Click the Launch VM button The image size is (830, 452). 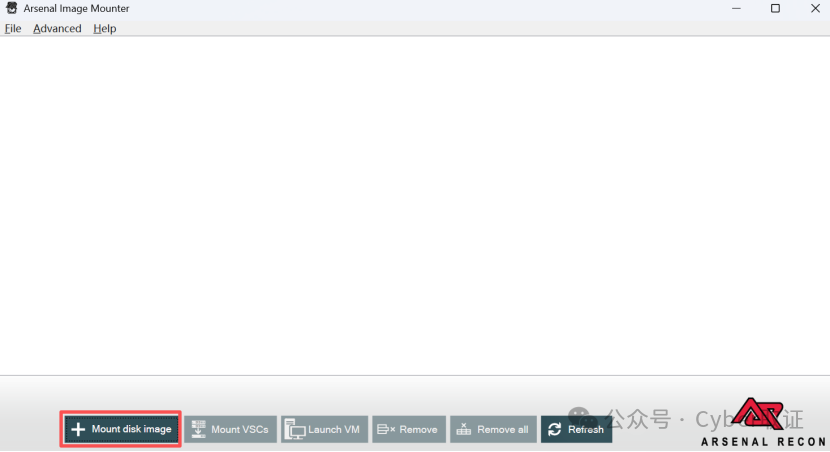point(324,429)
